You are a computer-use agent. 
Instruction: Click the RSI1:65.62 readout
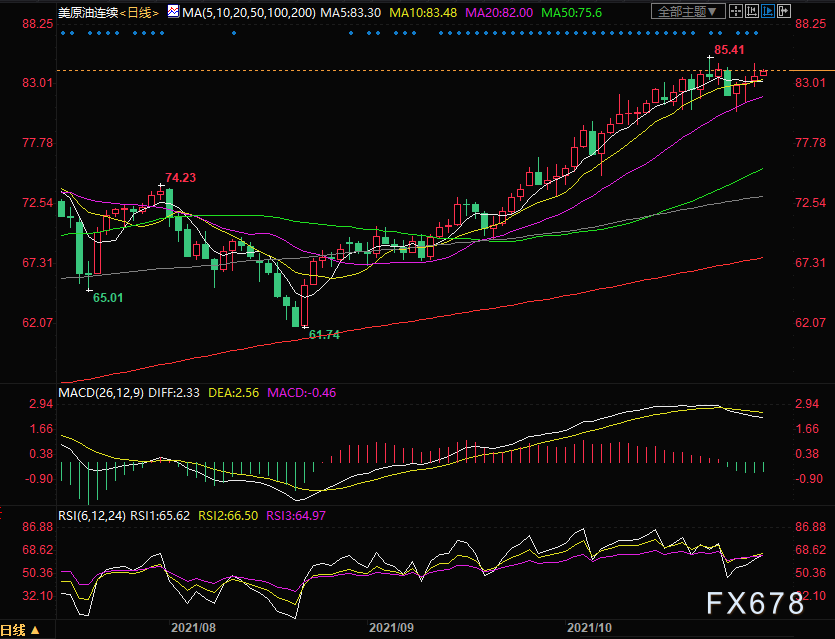160,515
